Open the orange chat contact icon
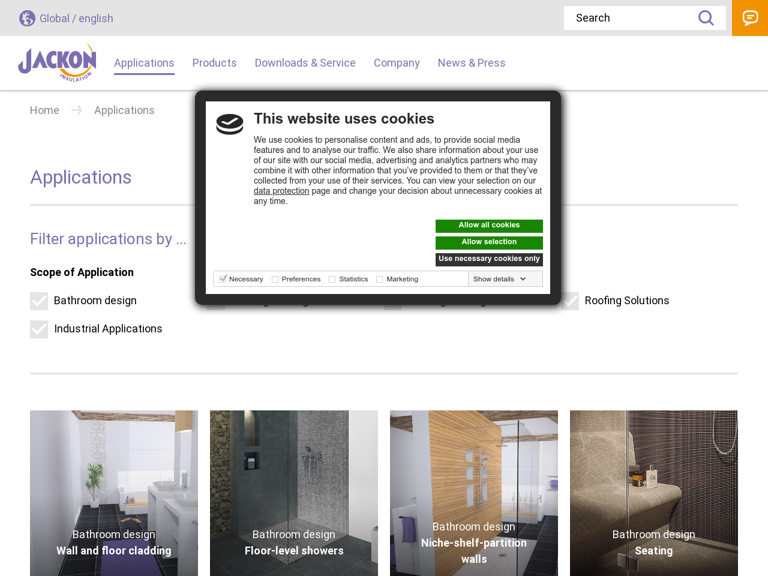This screenshot has height=576, width=768. coord(750,18)
